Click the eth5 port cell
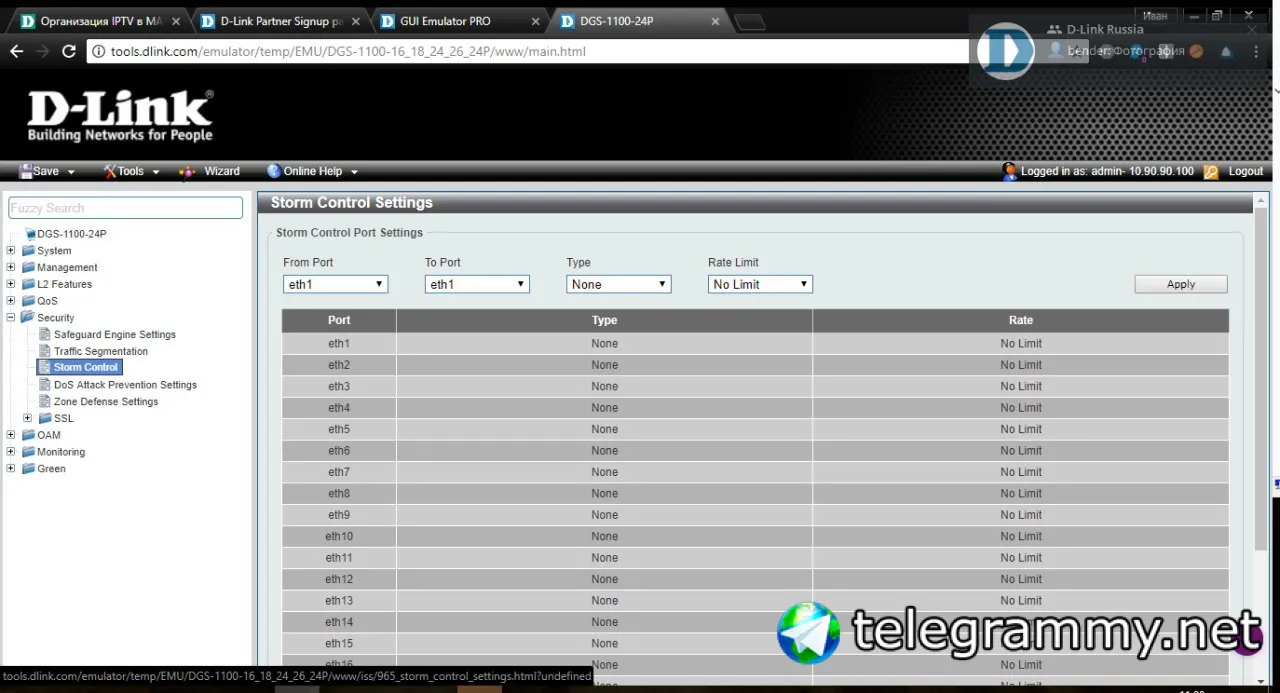Image resolution: width=1280 pixels, height=693 pixels. pos(339,429)
